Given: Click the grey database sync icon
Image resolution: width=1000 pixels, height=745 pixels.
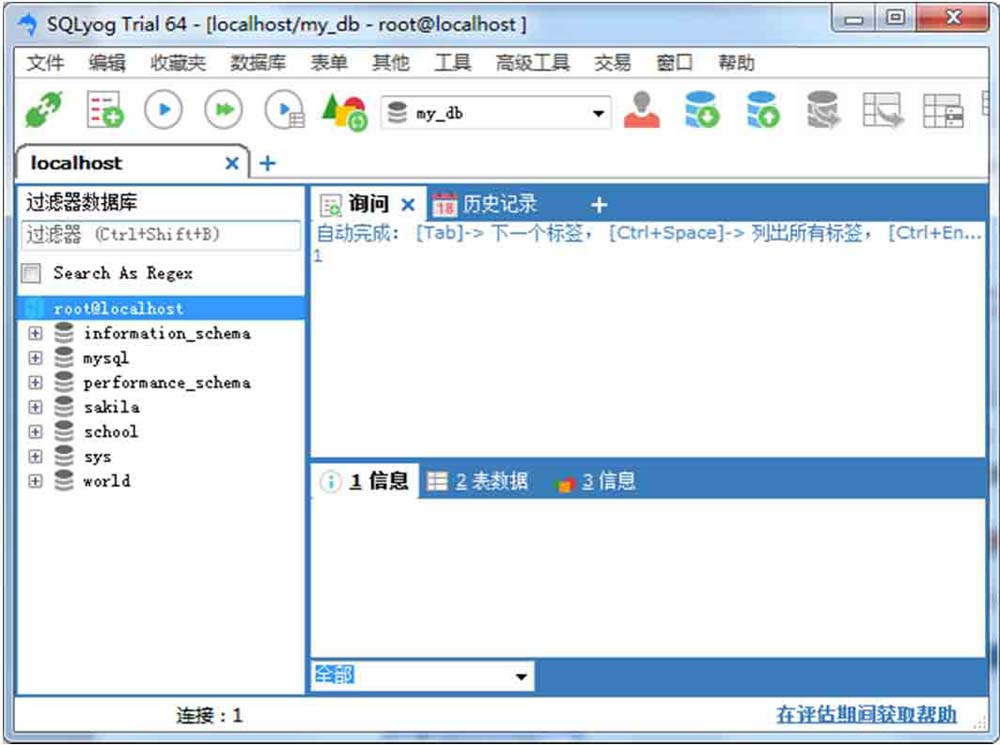Looking at the screenshot, I should tap(823, 110).
